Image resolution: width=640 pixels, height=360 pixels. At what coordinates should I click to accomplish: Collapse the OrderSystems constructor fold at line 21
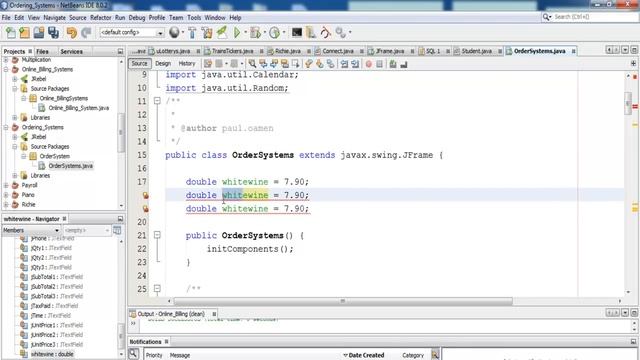[x=157, y=235]
